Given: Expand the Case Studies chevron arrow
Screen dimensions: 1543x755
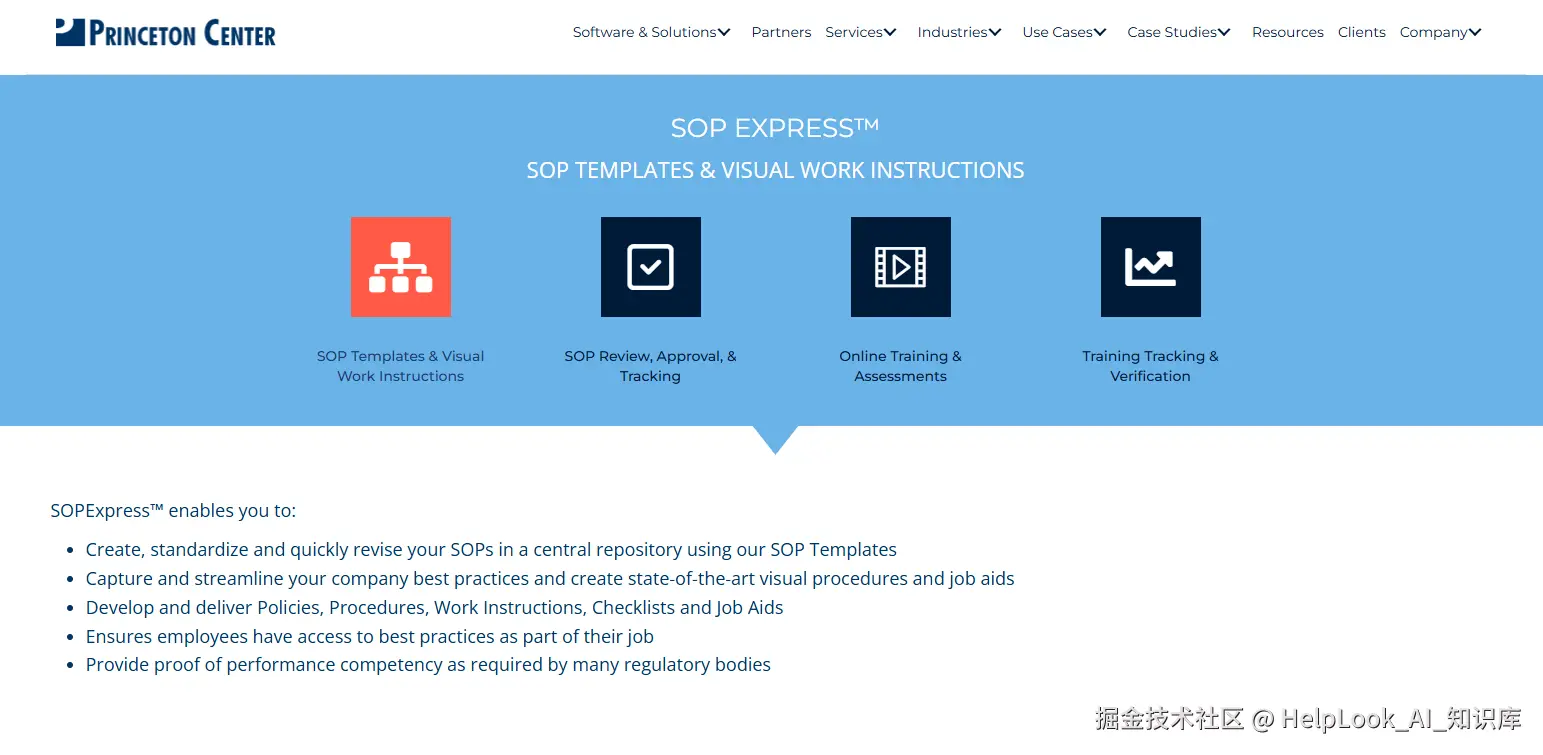Looking at the screenshot, I should [x=1224, y=32].
